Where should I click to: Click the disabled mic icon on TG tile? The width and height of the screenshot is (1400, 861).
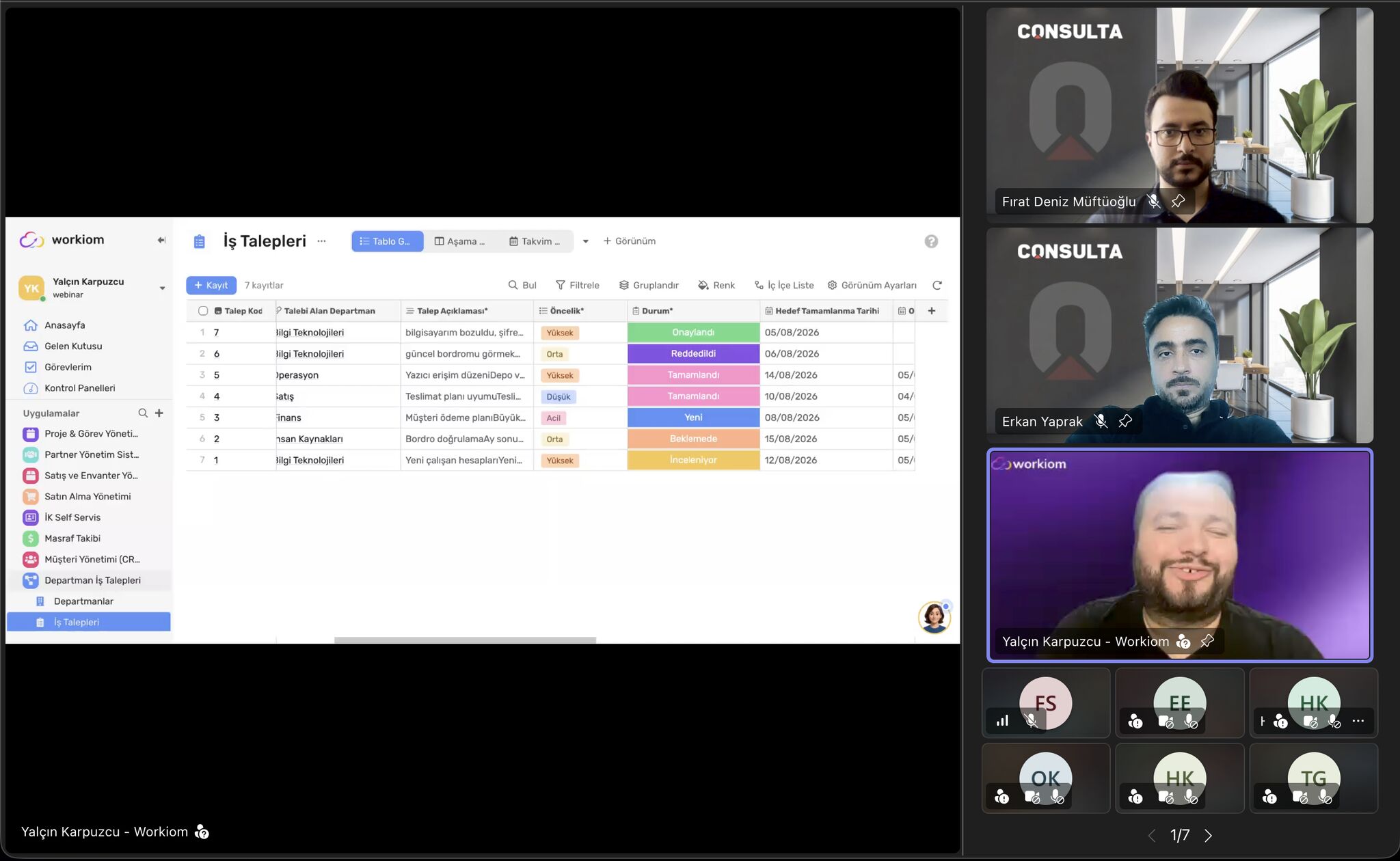1325,796
